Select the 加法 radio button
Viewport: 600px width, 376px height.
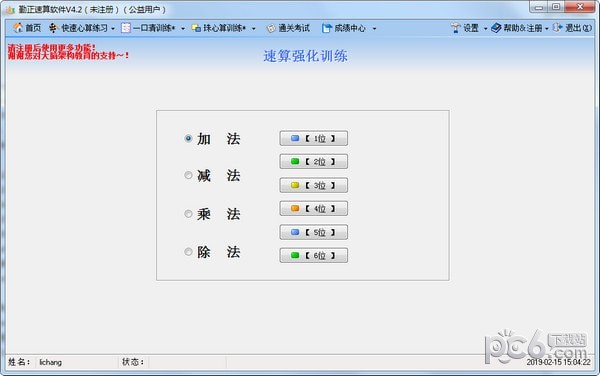point(188,138)
